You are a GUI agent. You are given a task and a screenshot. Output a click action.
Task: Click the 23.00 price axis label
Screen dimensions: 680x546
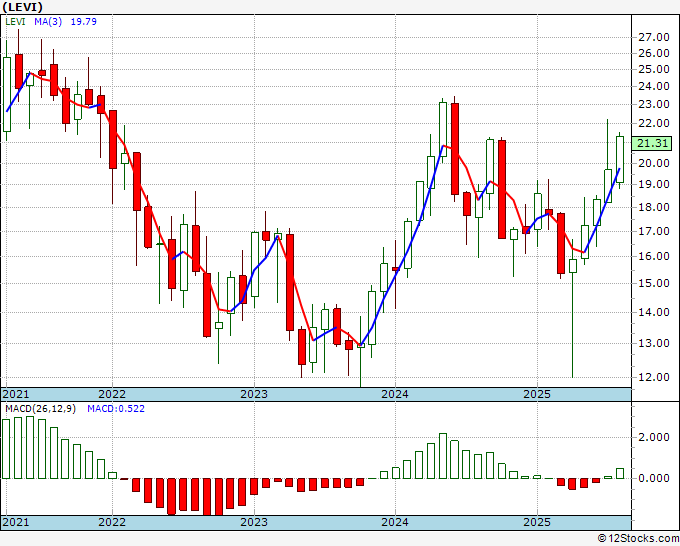coord(654,104)
